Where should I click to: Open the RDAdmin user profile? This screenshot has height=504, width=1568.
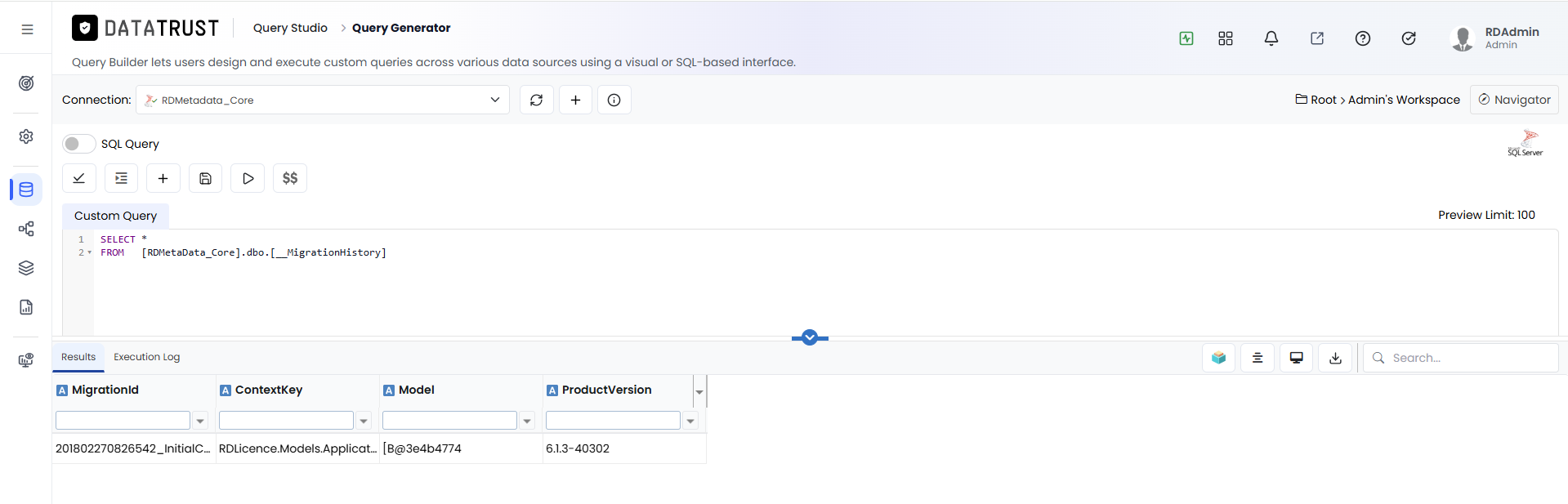(1495, 38)
